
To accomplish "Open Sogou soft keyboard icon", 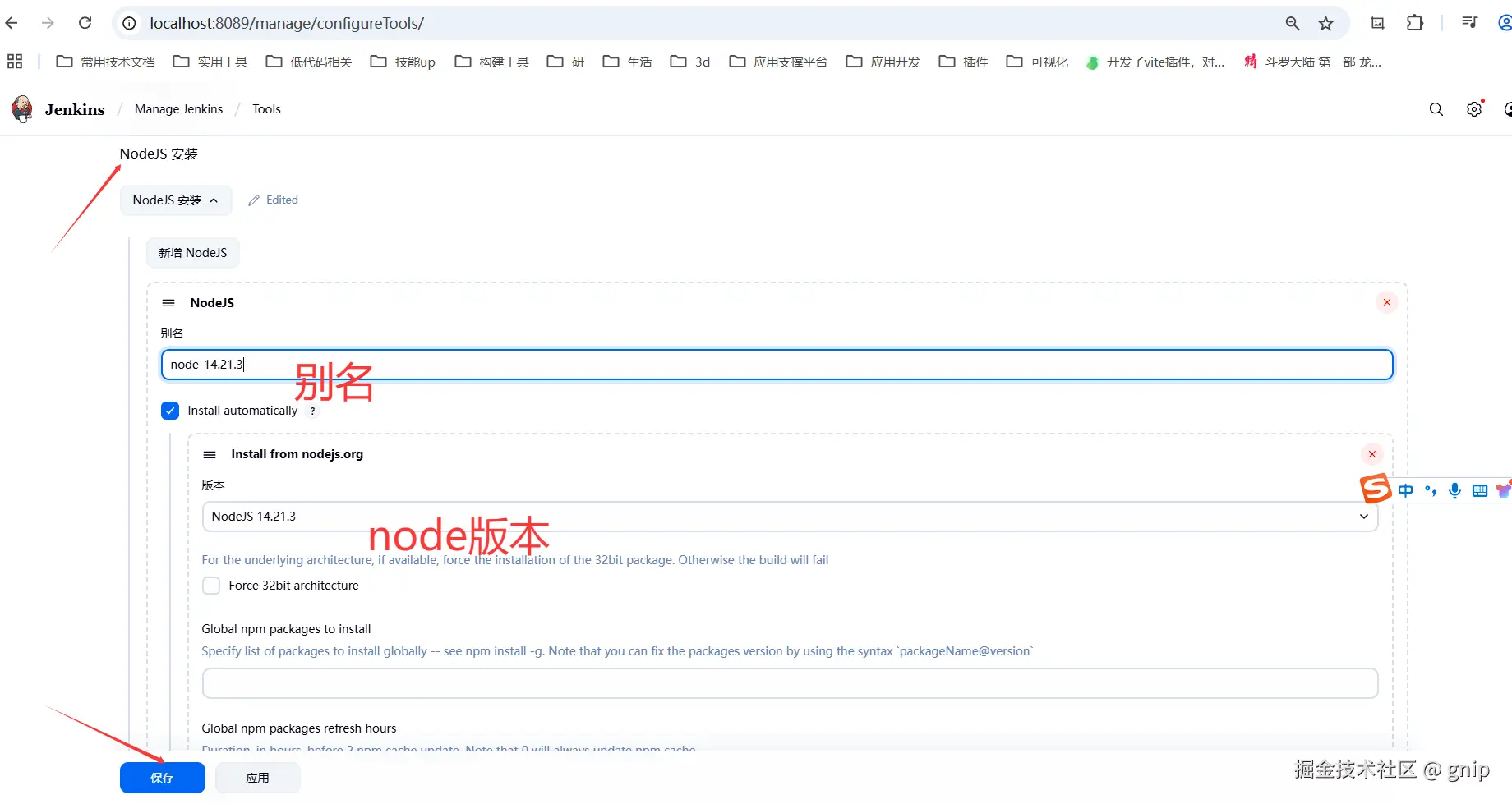I will [x=1480, y=490].
